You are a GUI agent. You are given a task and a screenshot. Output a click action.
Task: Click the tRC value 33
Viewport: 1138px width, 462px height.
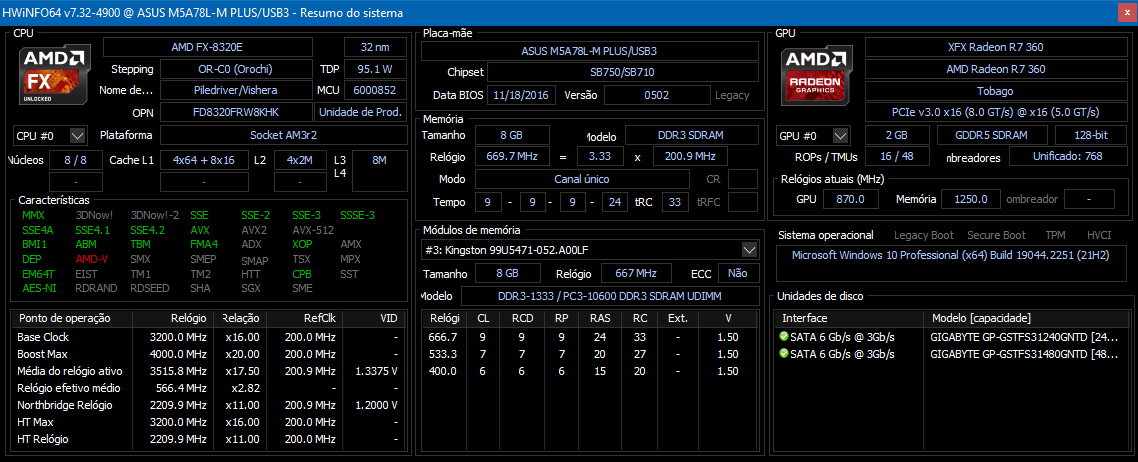(675, 202)
